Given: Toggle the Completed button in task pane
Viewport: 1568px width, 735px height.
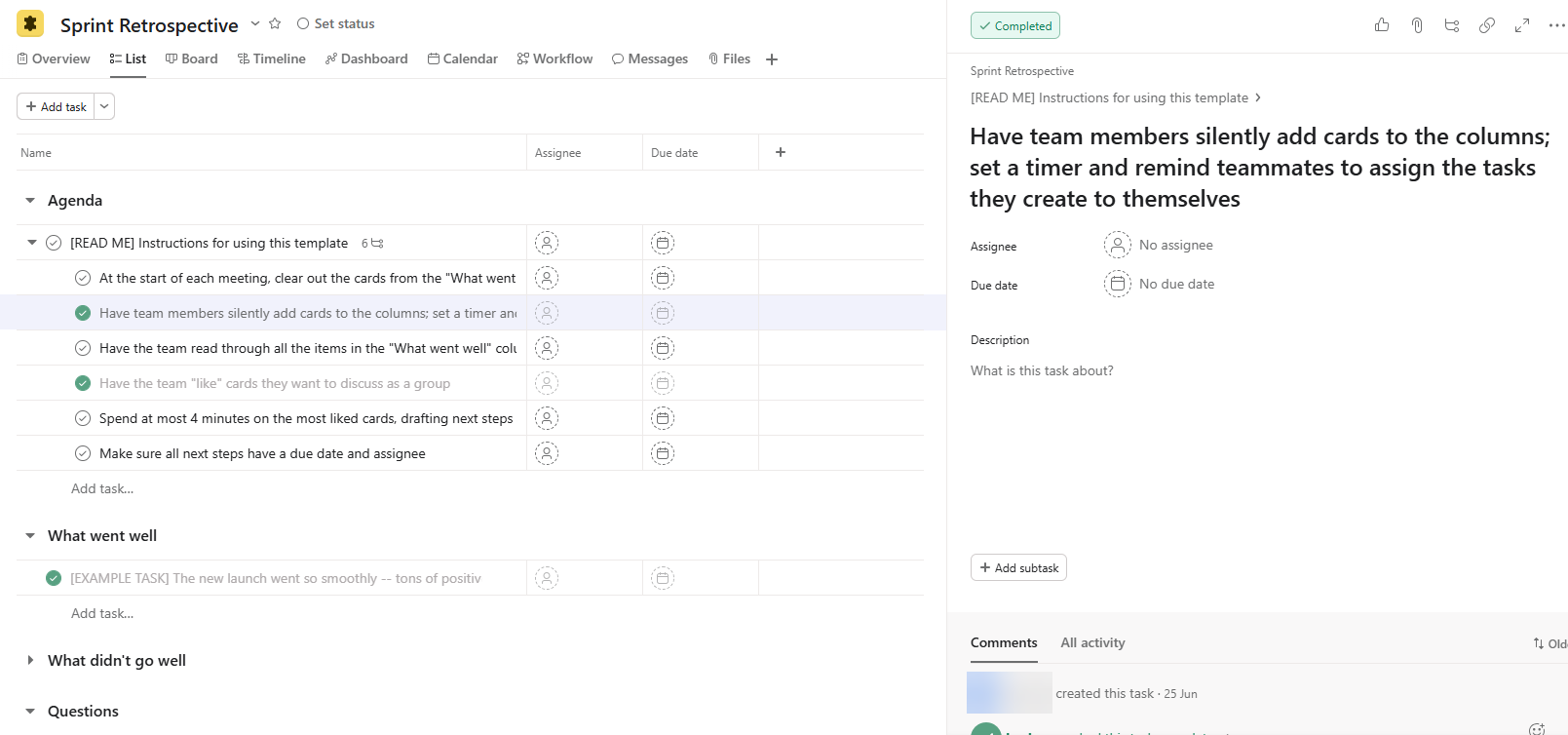Looking at the screenshot, I should coord(1014,25).
